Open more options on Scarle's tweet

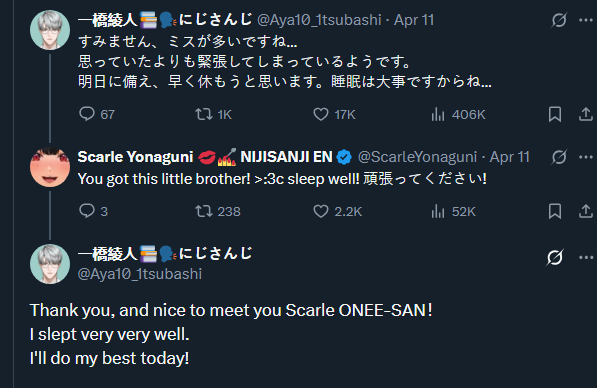pos(586,157)
